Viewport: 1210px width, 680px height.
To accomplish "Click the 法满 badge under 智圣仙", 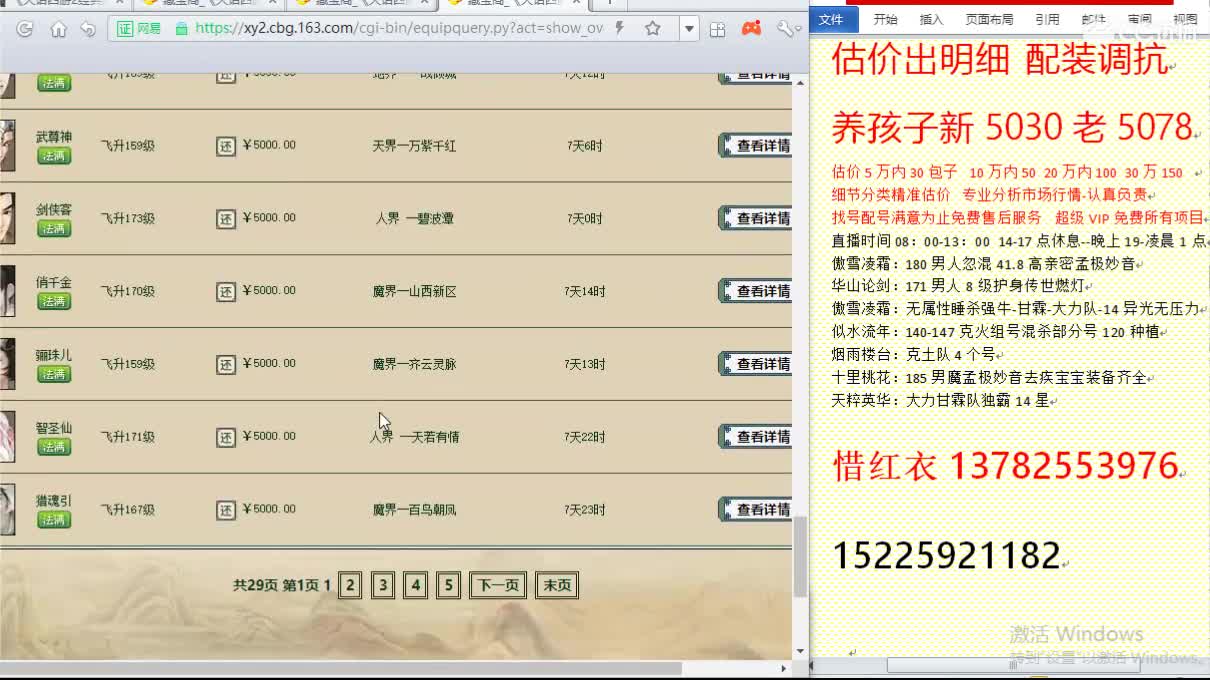I will click(54, 447).
